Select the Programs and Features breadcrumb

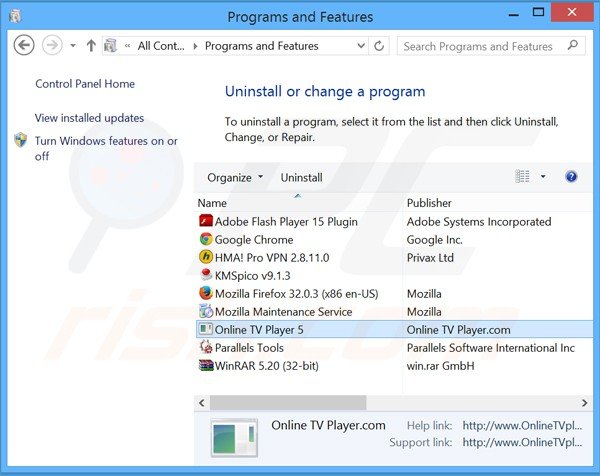(x=261, y=46)
